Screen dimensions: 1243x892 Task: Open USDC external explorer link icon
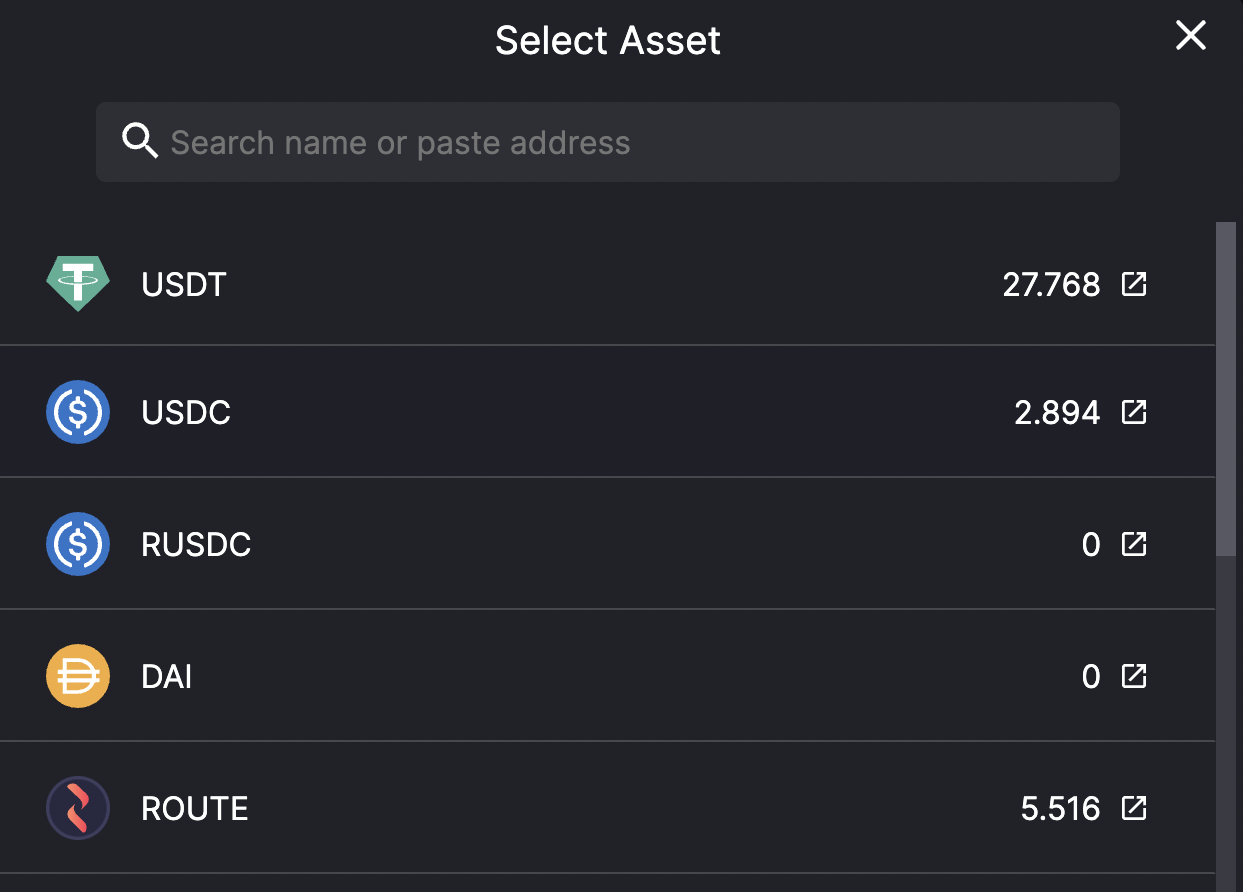pos(1134,412)
